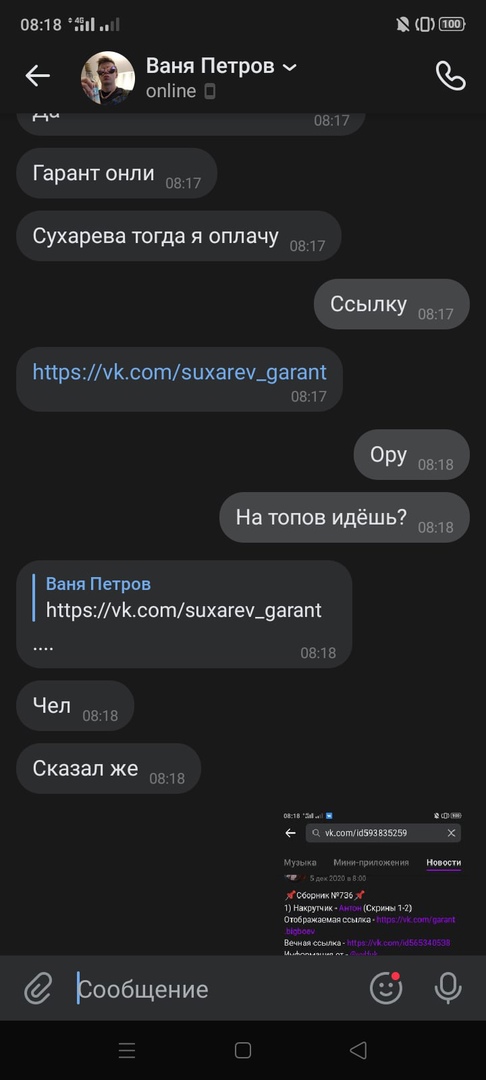This screenshot has height=1080, width=486.
Task: Select the 'Сухарева тогда я оплачу' message
Action: point(179,236)
